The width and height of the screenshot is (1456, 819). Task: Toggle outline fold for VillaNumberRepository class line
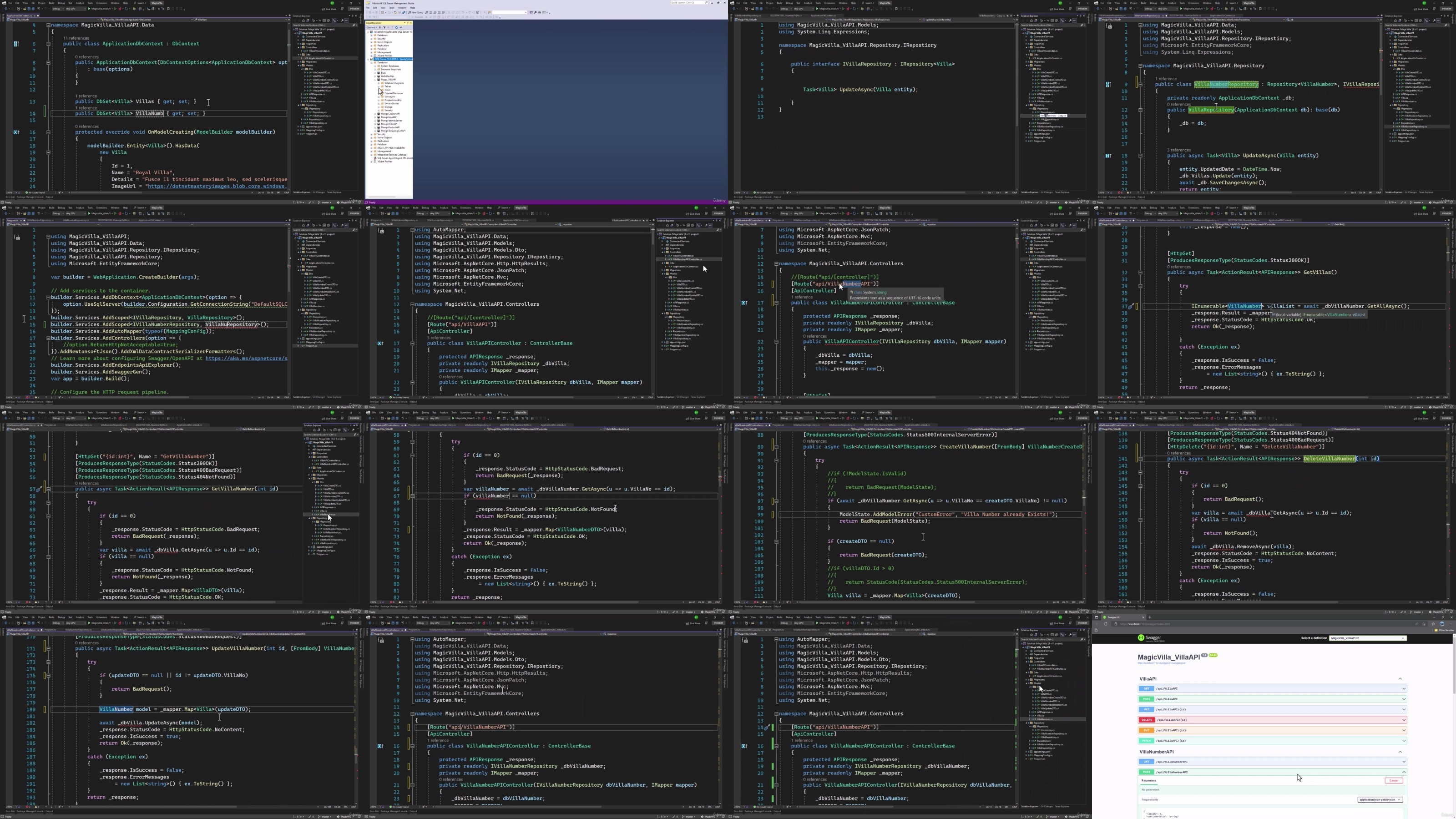click(1140, 84)
